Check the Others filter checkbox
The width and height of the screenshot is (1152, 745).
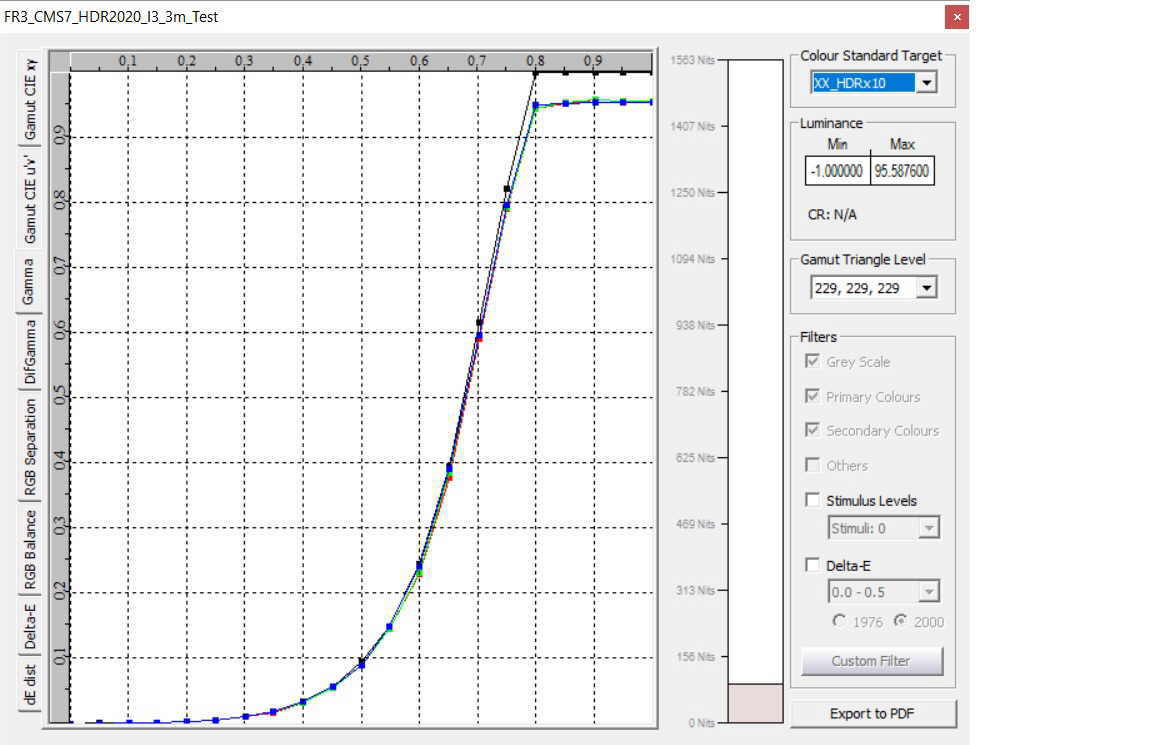813,465
